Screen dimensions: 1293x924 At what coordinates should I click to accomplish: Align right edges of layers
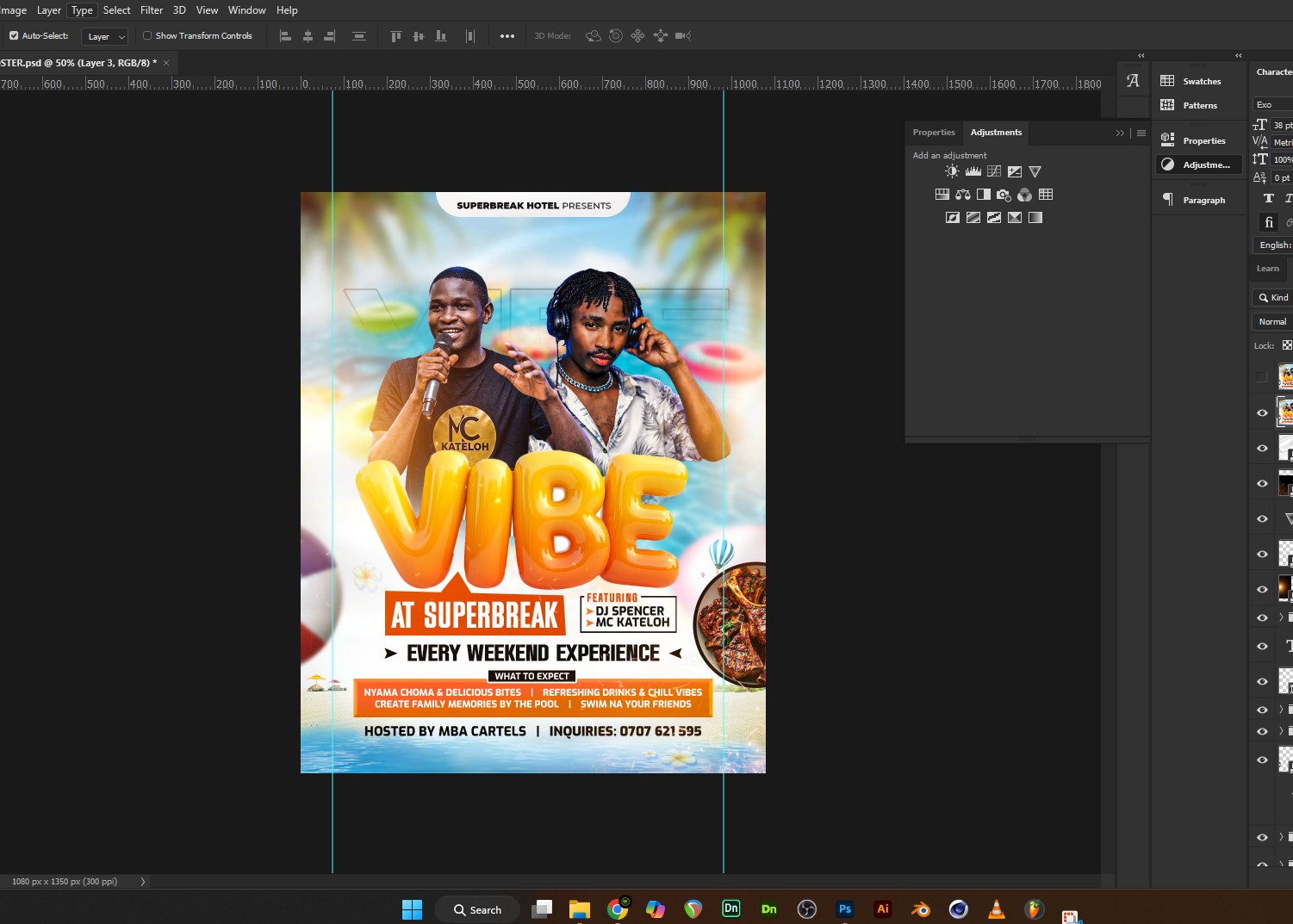click(330, 36)
